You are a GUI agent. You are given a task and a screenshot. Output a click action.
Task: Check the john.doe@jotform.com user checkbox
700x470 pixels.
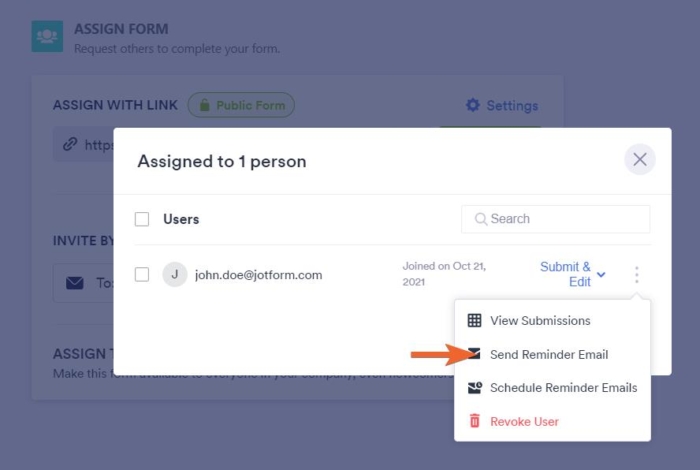click(x=142, y=274)
